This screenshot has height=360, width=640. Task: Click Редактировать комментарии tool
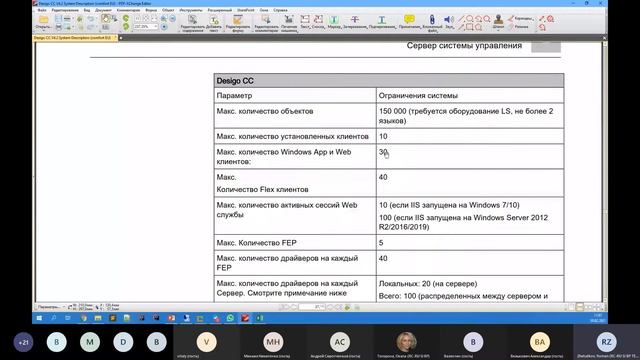(266, 23)
